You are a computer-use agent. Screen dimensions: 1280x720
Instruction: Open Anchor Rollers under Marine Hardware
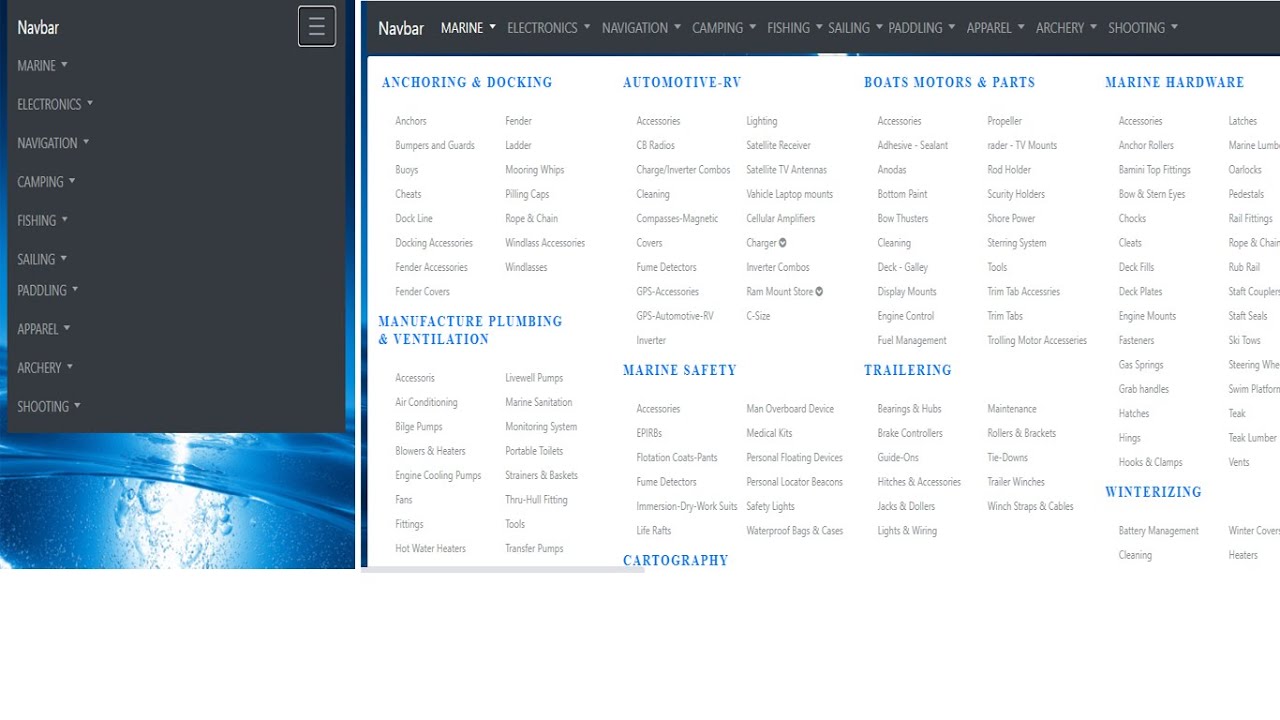point(1146,145)
